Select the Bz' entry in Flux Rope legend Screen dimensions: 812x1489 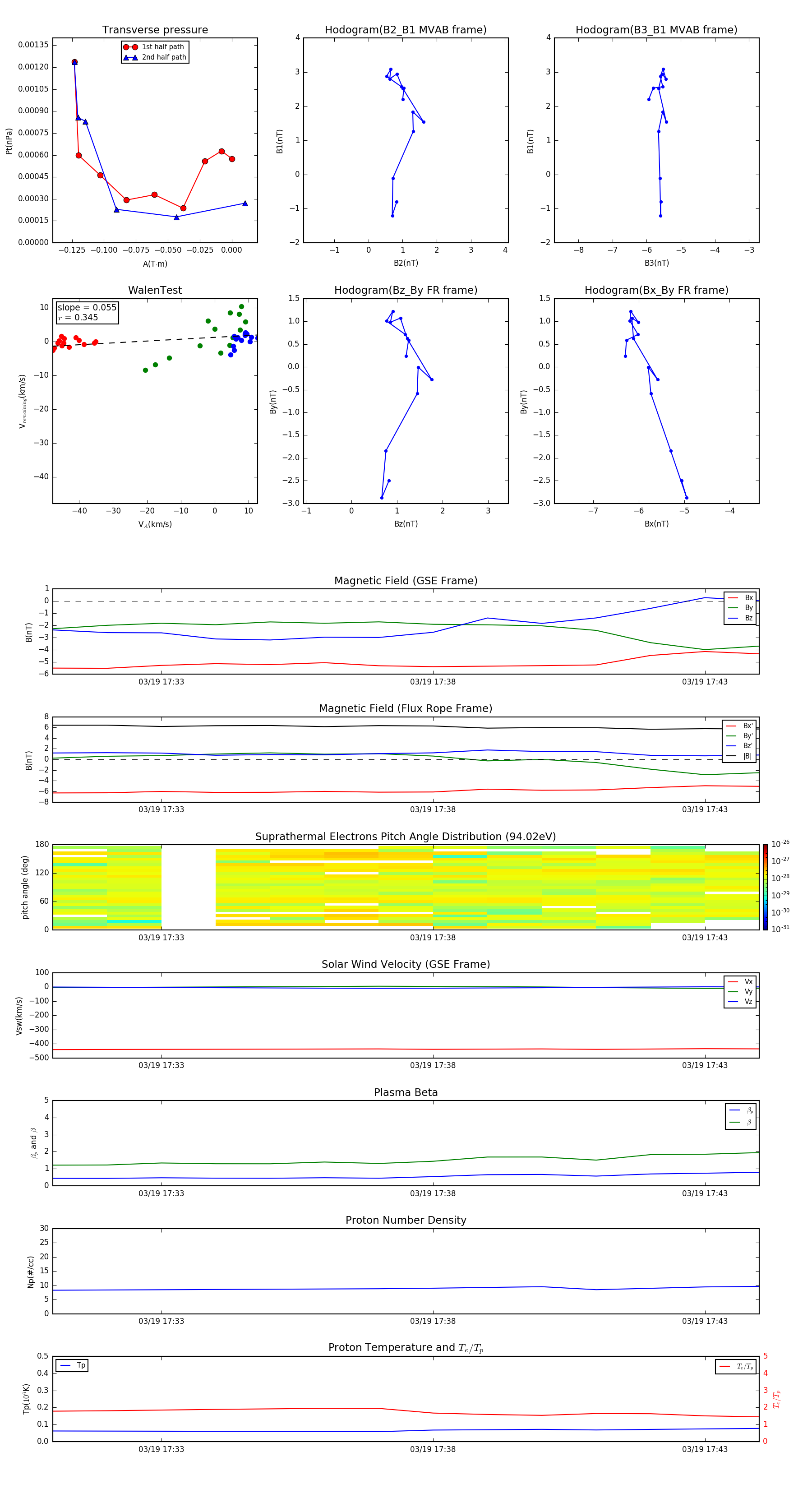click(739, 746)
